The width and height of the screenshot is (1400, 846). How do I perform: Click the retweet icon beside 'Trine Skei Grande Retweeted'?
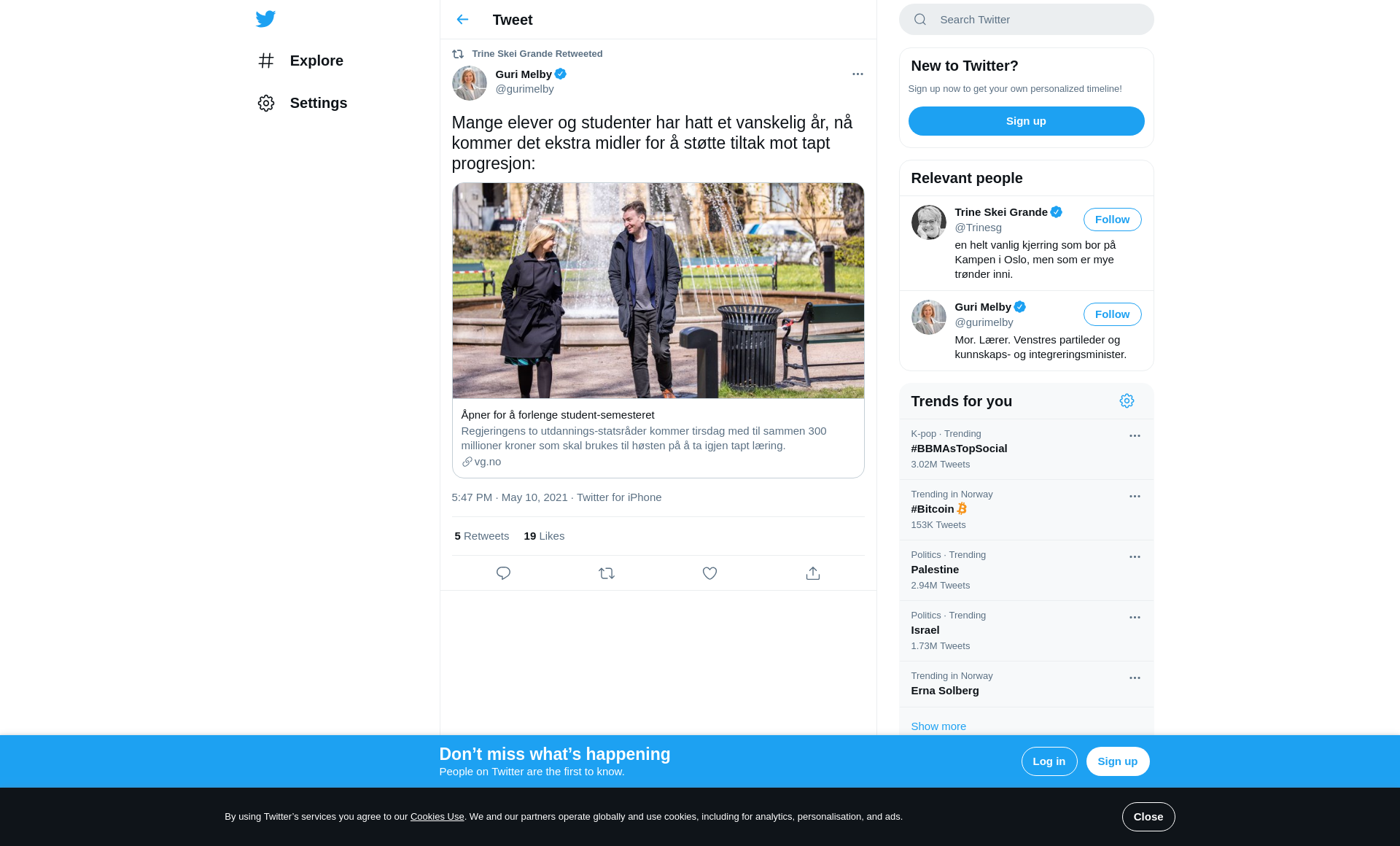click(458, 54)
